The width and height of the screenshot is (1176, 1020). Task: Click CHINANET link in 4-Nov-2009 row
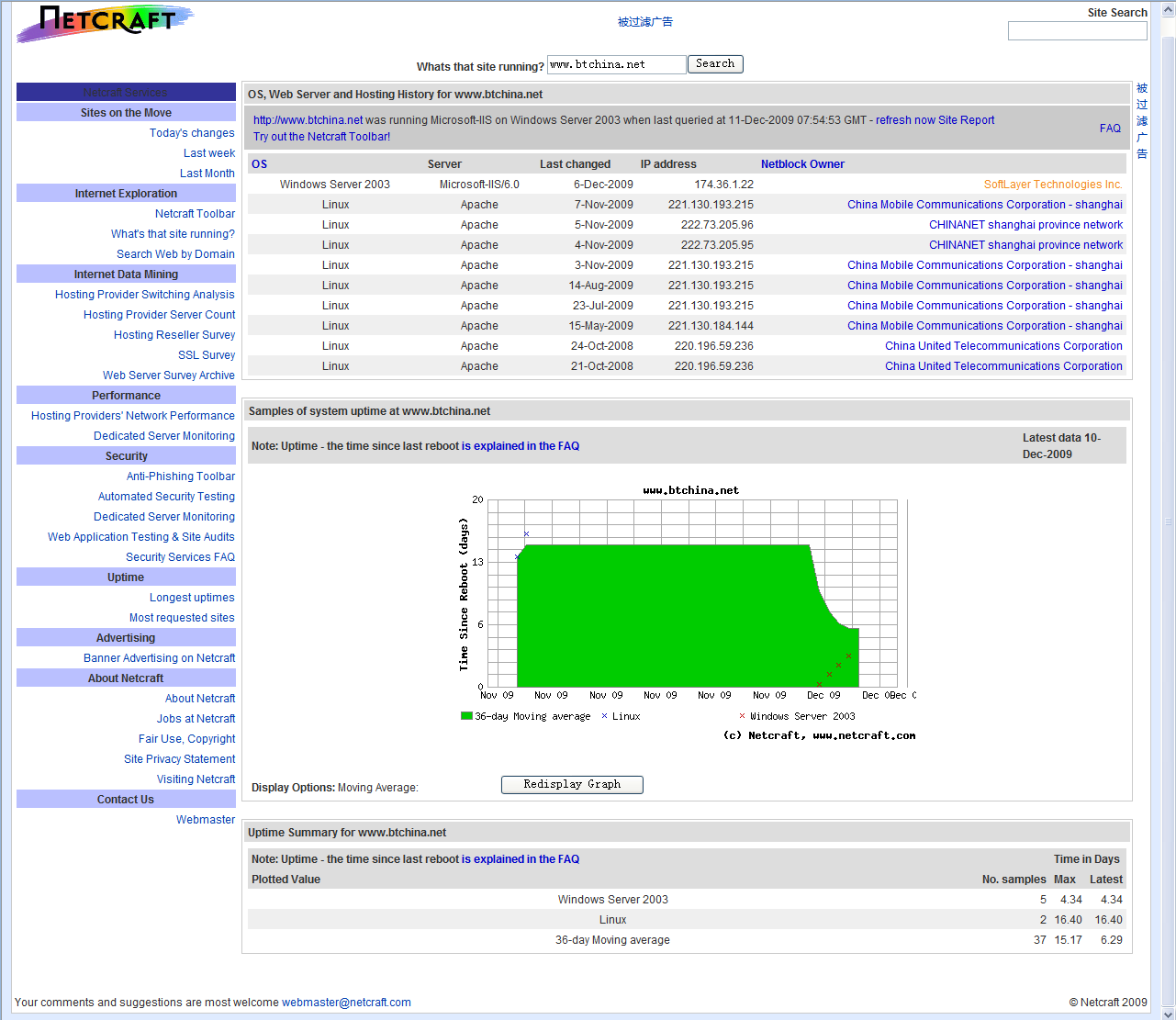1025,245
